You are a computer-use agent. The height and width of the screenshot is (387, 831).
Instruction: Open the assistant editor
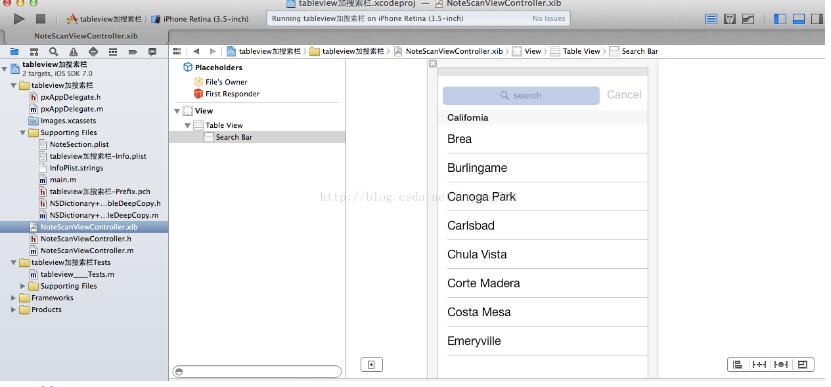pyautogui.click(x=730, y=19)
